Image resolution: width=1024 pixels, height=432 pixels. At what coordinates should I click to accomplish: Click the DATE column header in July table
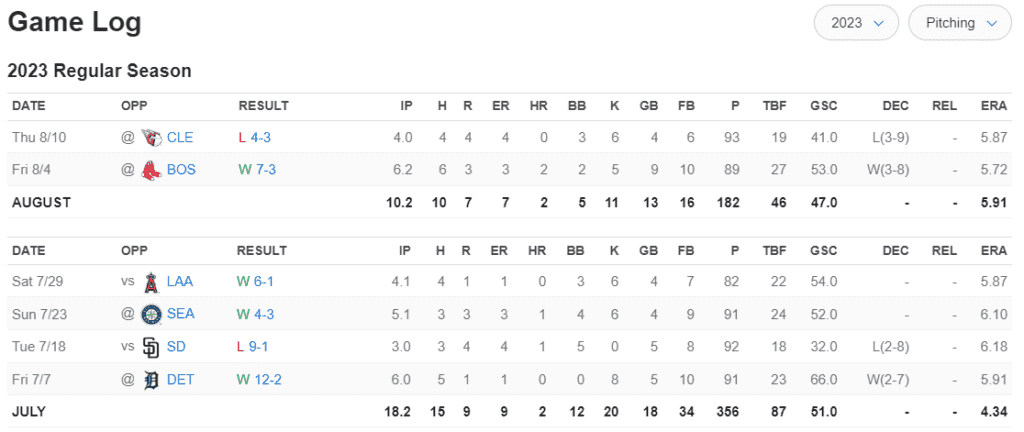29,251
